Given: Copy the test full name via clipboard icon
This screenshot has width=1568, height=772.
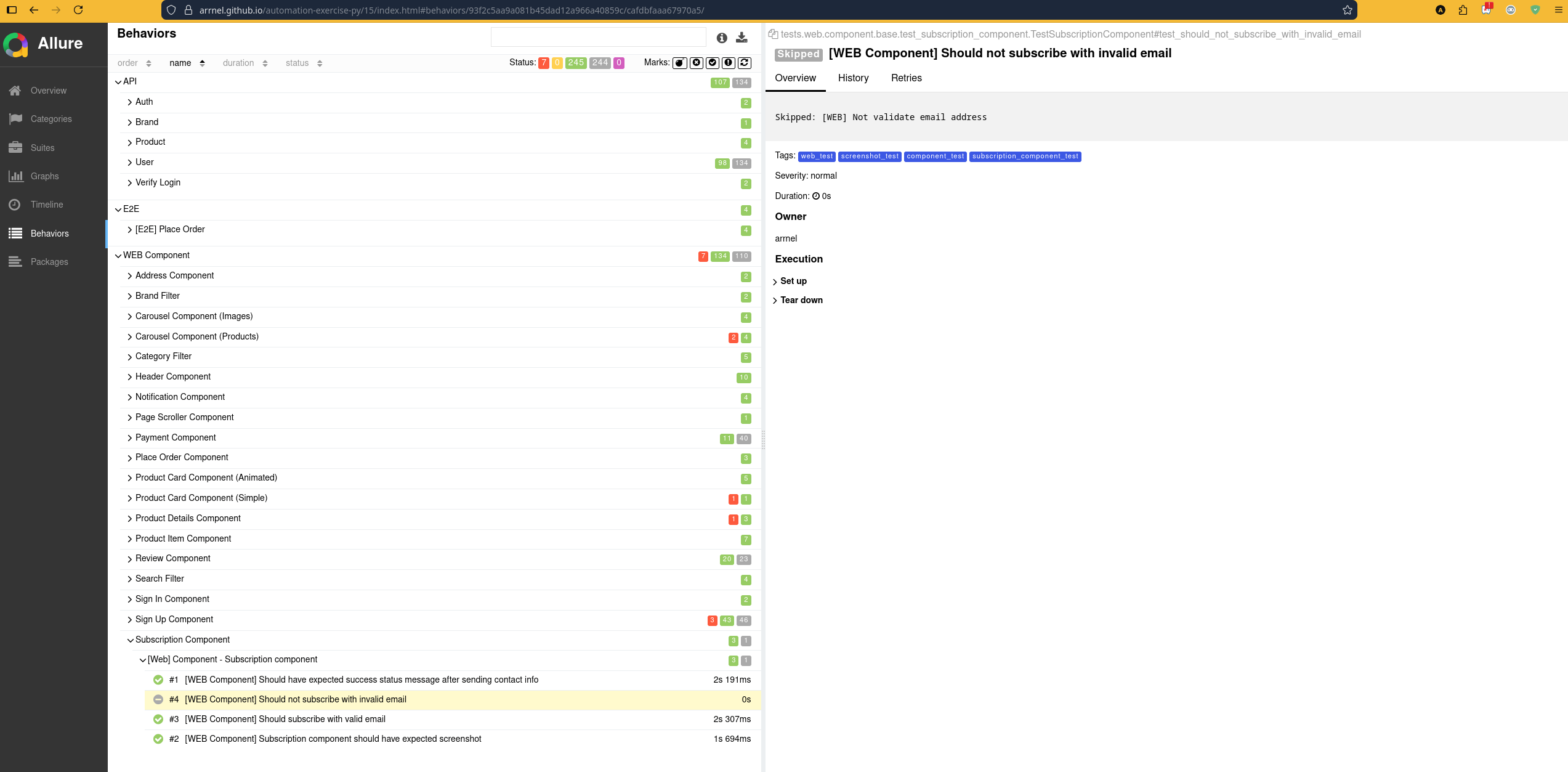Looking at the screenshot, I should (773, 35).
